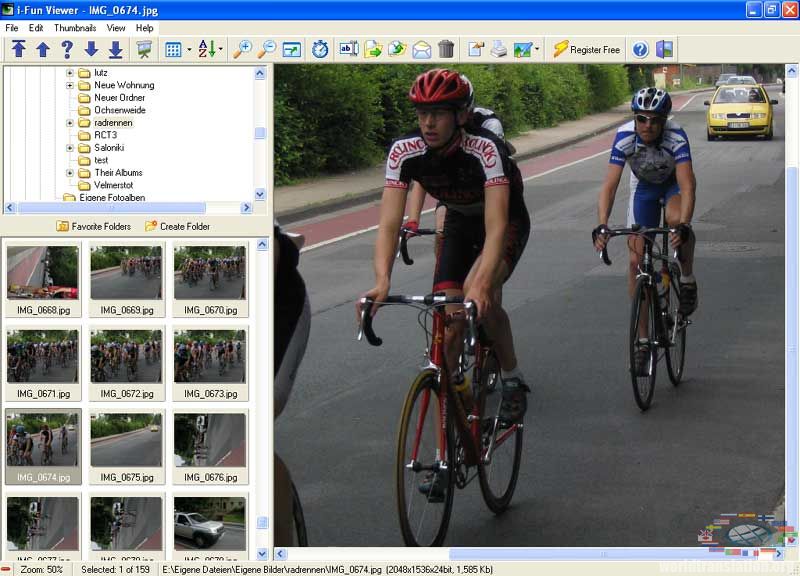Open the thumbnail grid view dropdown arrow
This screenshot has height=576, width=800.
click(x=188, y=49)
